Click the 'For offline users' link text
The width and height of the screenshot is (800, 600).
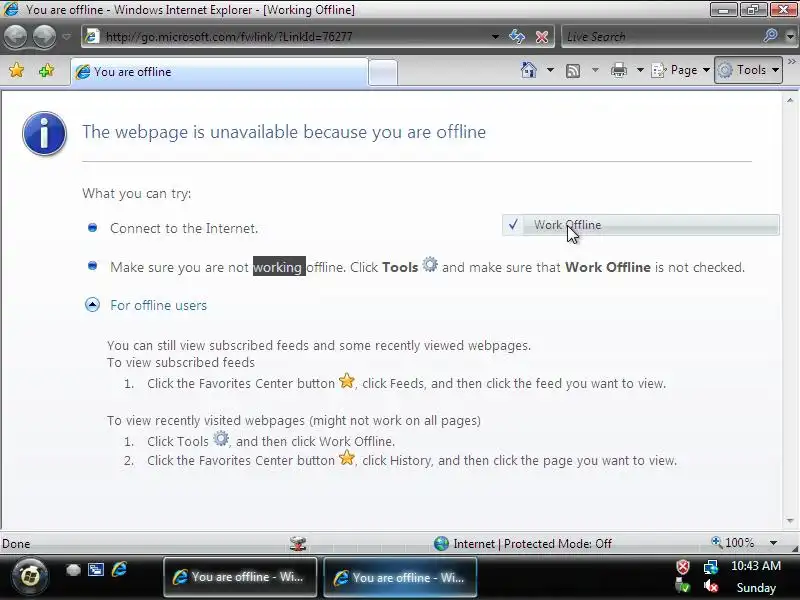tap(158, 305)
